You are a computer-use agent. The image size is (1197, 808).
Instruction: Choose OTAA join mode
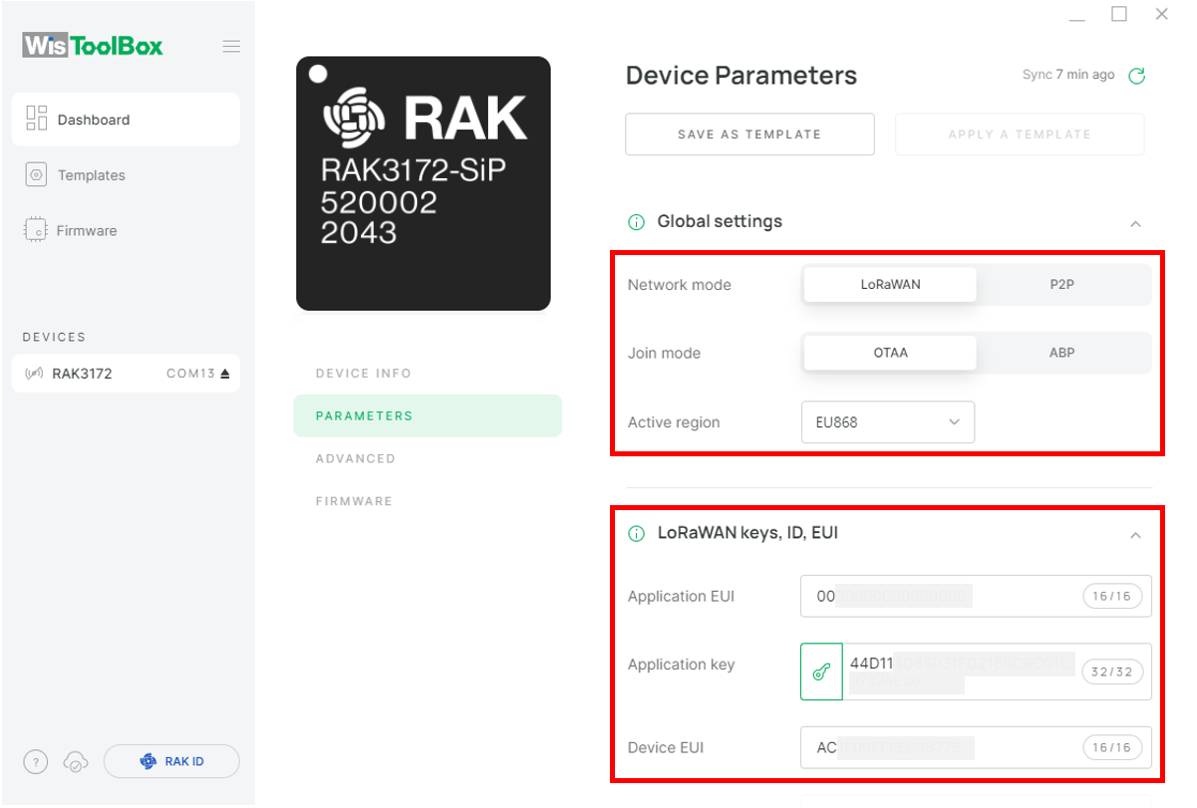(x=890, y=353)
